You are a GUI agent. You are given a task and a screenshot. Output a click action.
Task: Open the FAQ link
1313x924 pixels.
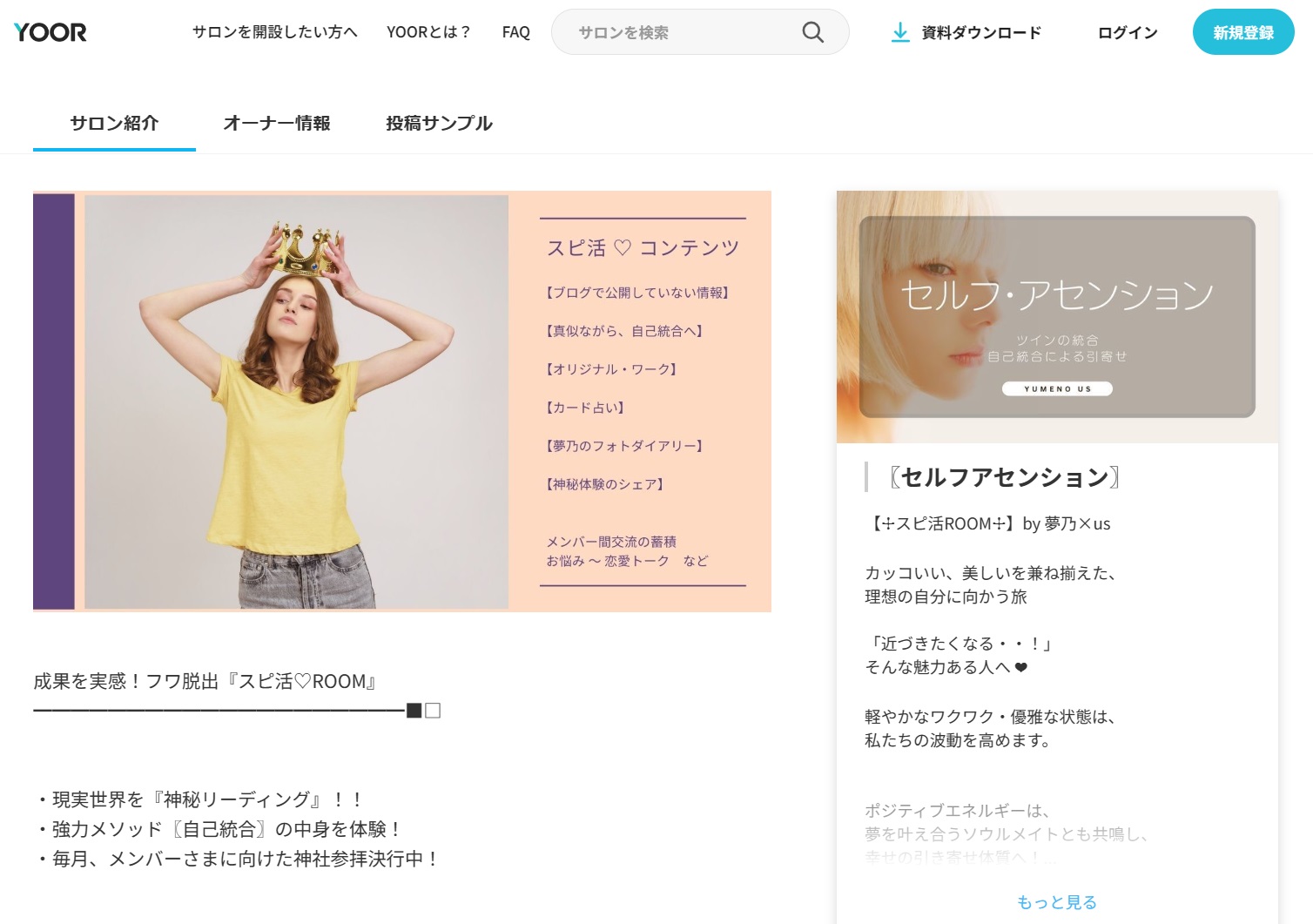[x=516, y=32]
